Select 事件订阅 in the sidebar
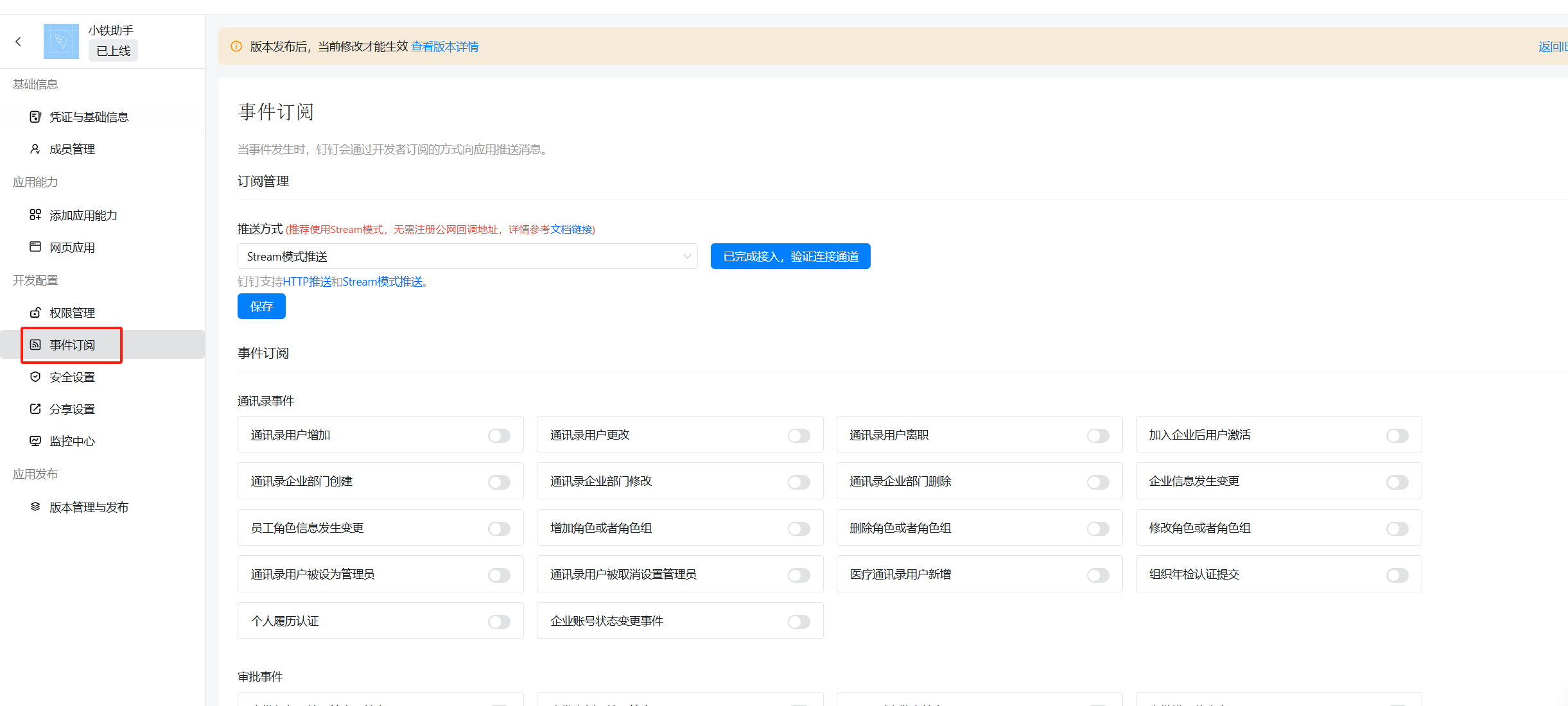This screenshot has width=1568, height=706. (x=72, y=345)
